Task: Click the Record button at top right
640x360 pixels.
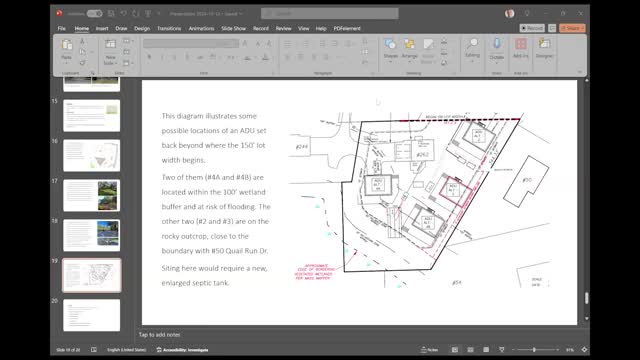Action: point(532,28)
